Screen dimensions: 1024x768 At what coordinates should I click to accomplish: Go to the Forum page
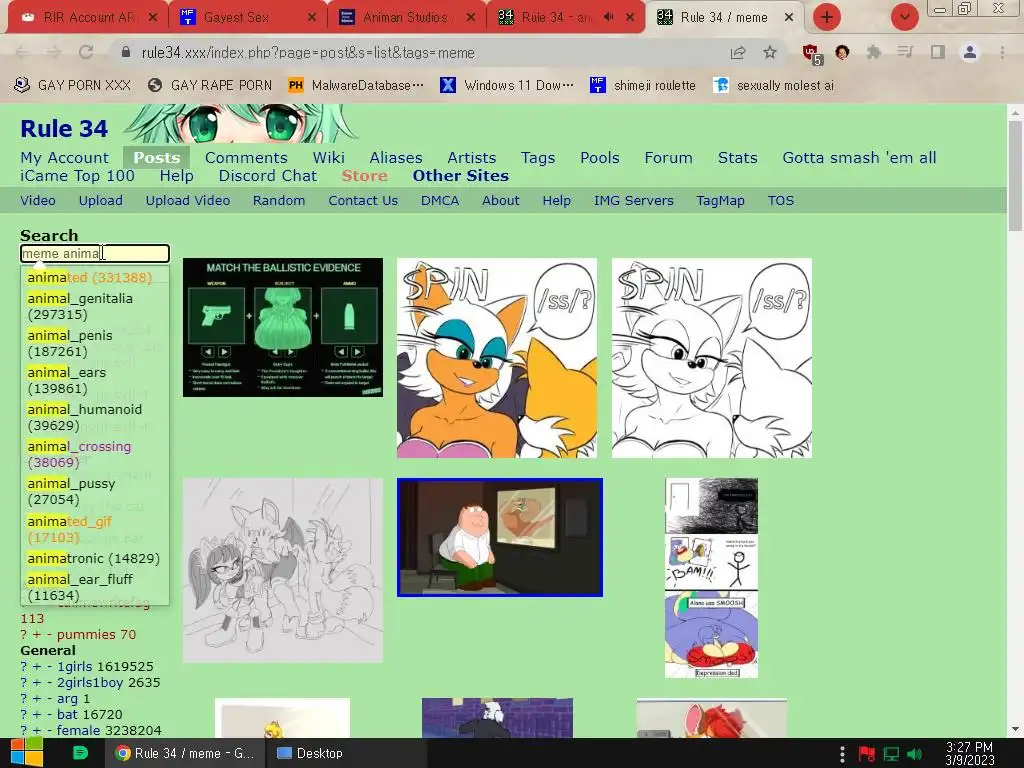(668, 157)
